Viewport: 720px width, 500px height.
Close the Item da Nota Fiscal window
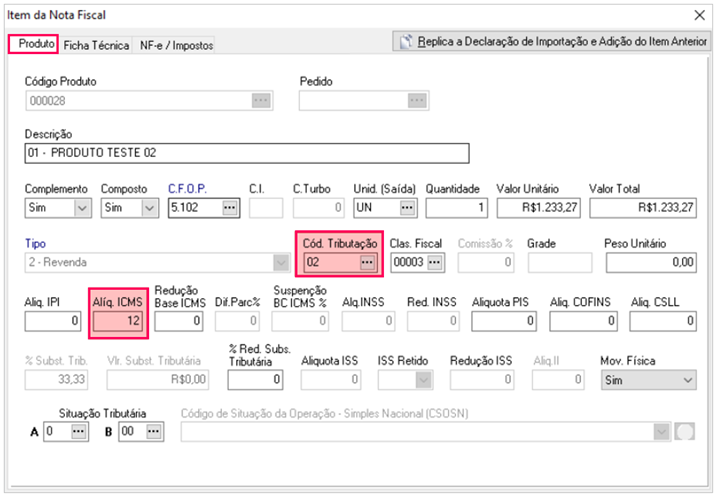click(699, 15)
